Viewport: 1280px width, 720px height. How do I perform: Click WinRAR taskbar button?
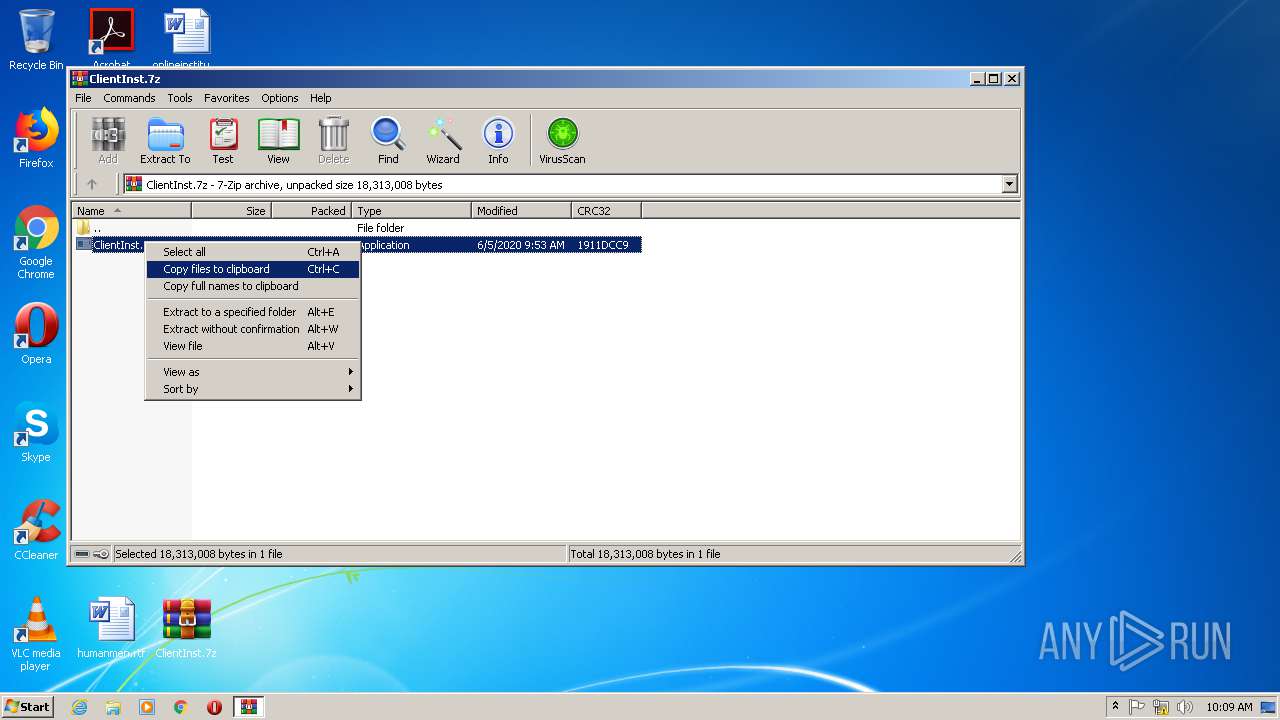pos(248,707)
